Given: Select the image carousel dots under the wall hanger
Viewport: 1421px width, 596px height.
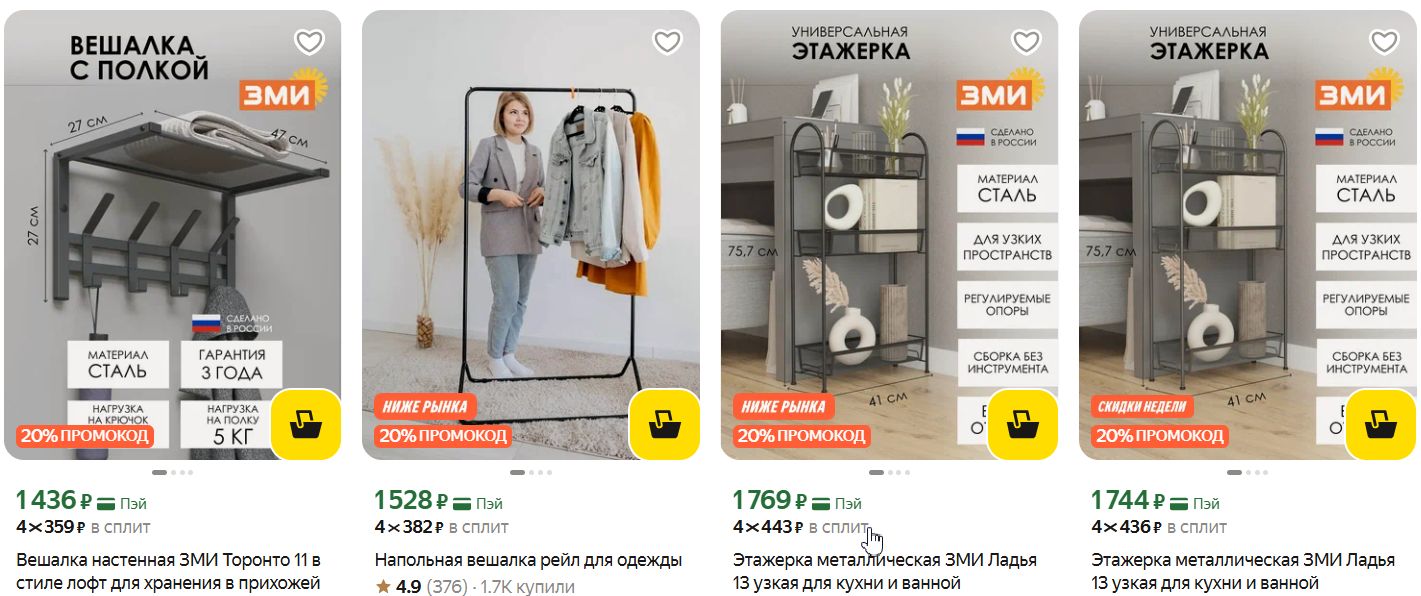Looking at the screenshot, I should pos(173,472).
